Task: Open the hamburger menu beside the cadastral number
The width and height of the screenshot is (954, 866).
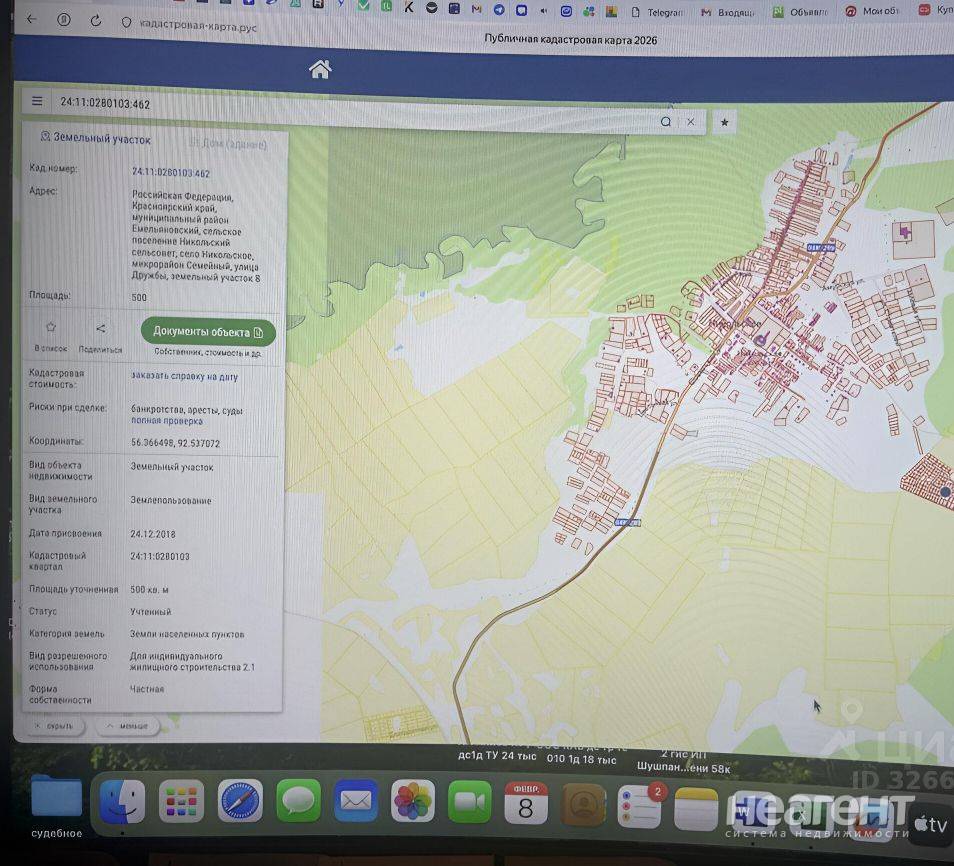Action: [x=37, y=101]
